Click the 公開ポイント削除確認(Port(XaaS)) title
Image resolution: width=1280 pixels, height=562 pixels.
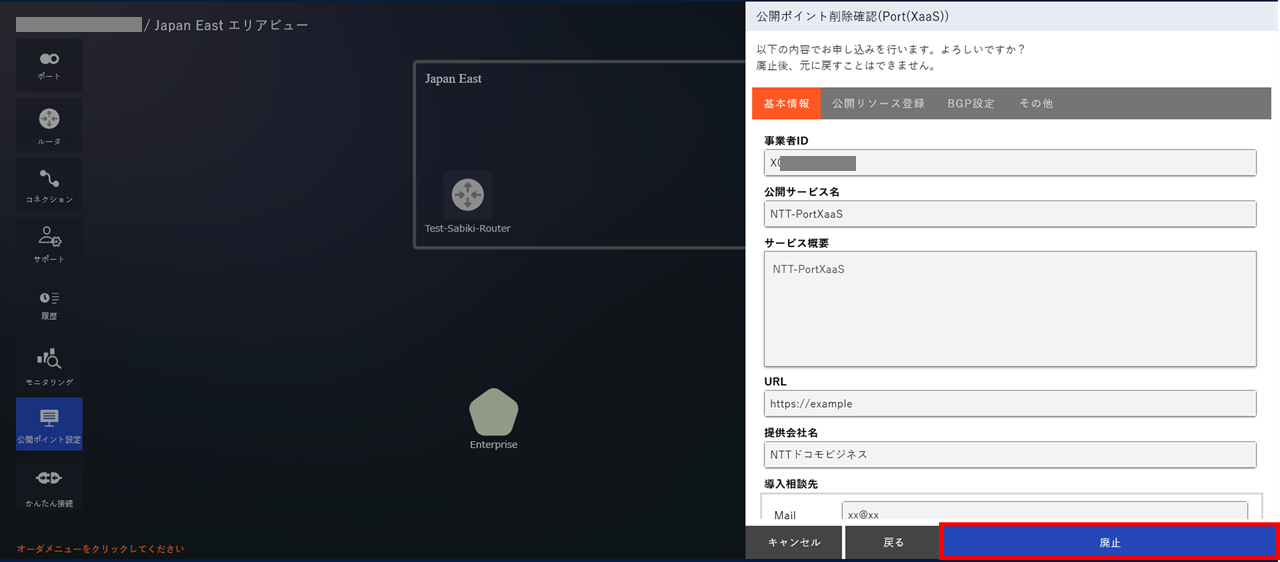(x=852, y=17)
